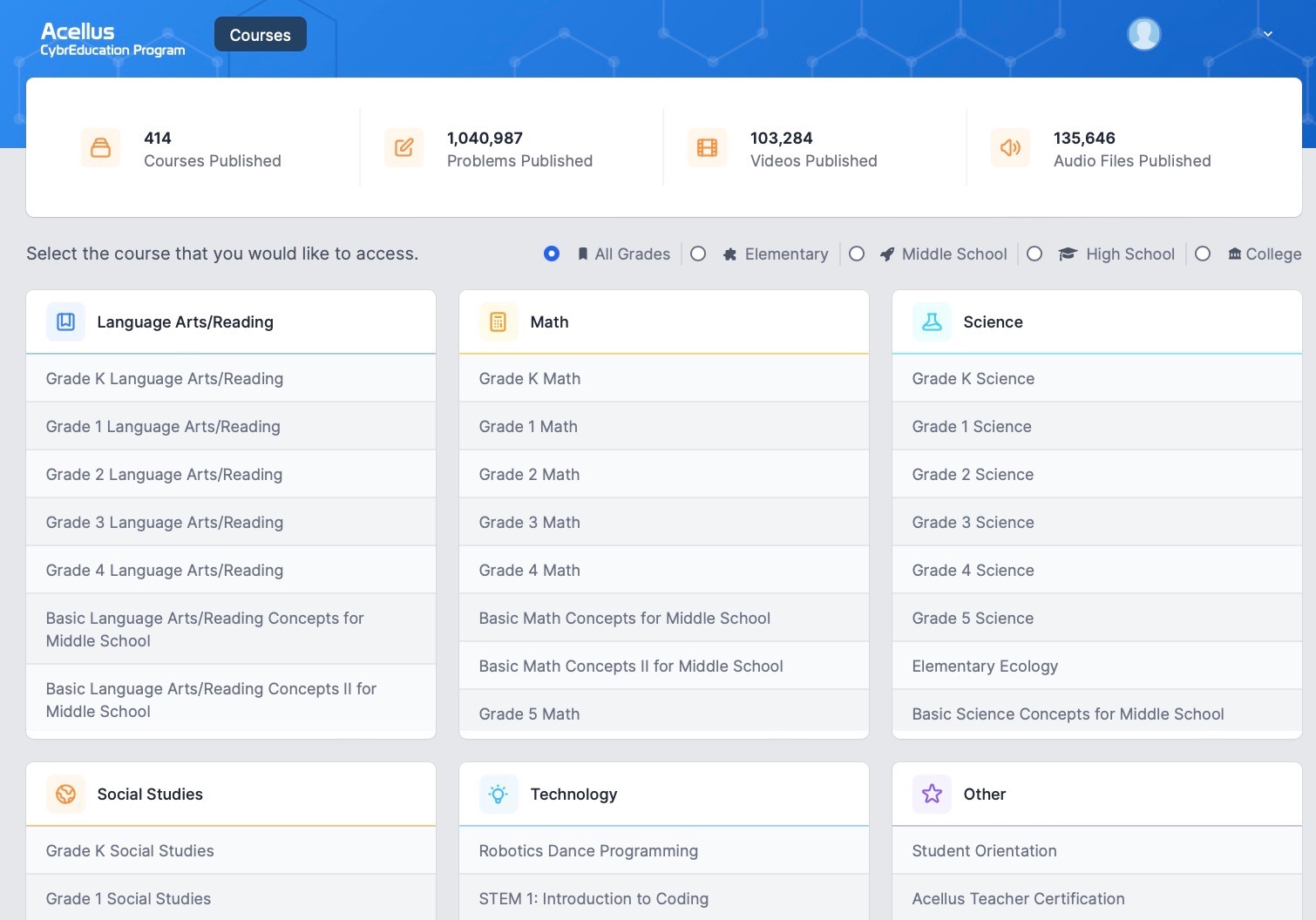
Task: Click the Science flask icon
Action: click(932, 321)
